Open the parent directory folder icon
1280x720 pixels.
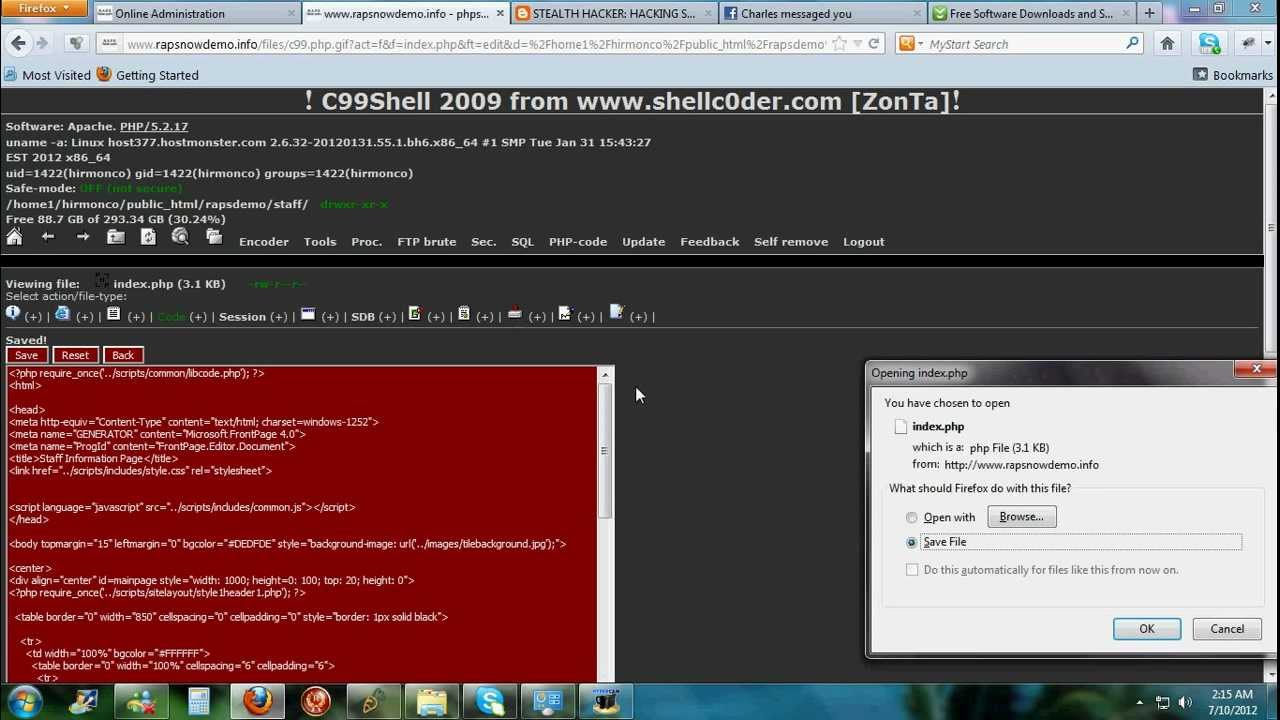click(x=116, y=237)
